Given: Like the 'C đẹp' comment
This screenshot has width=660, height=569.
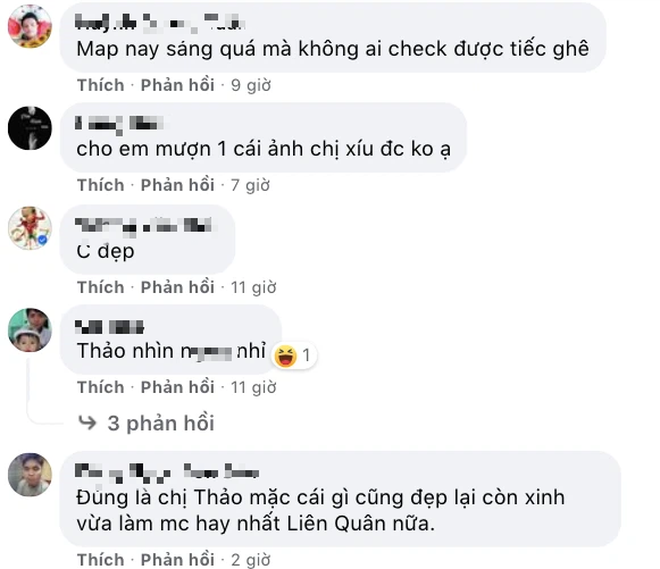Looking at the screenshot, I should click(101, 287).
